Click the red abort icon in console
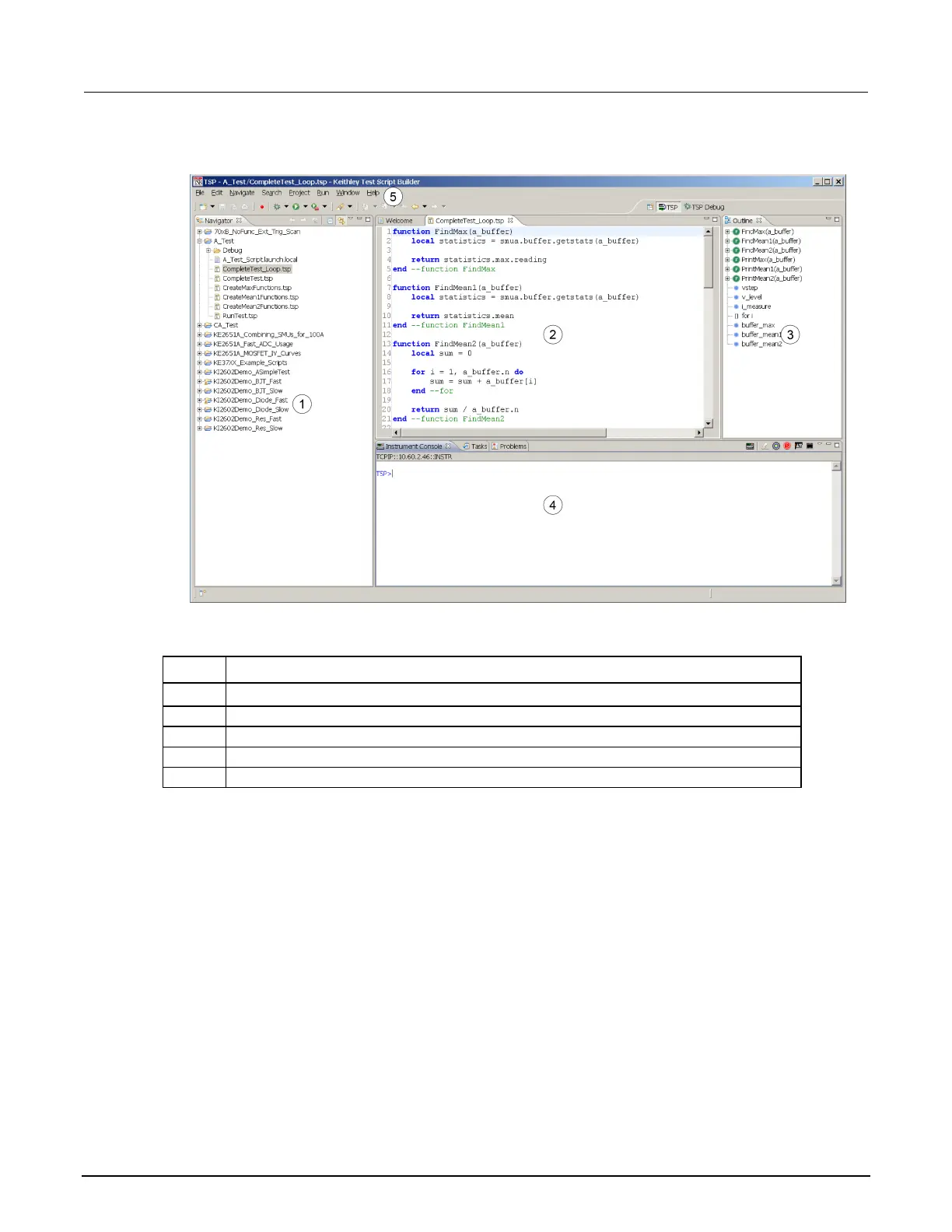Viewport: 952px width, 1232px height. [787, 446]
